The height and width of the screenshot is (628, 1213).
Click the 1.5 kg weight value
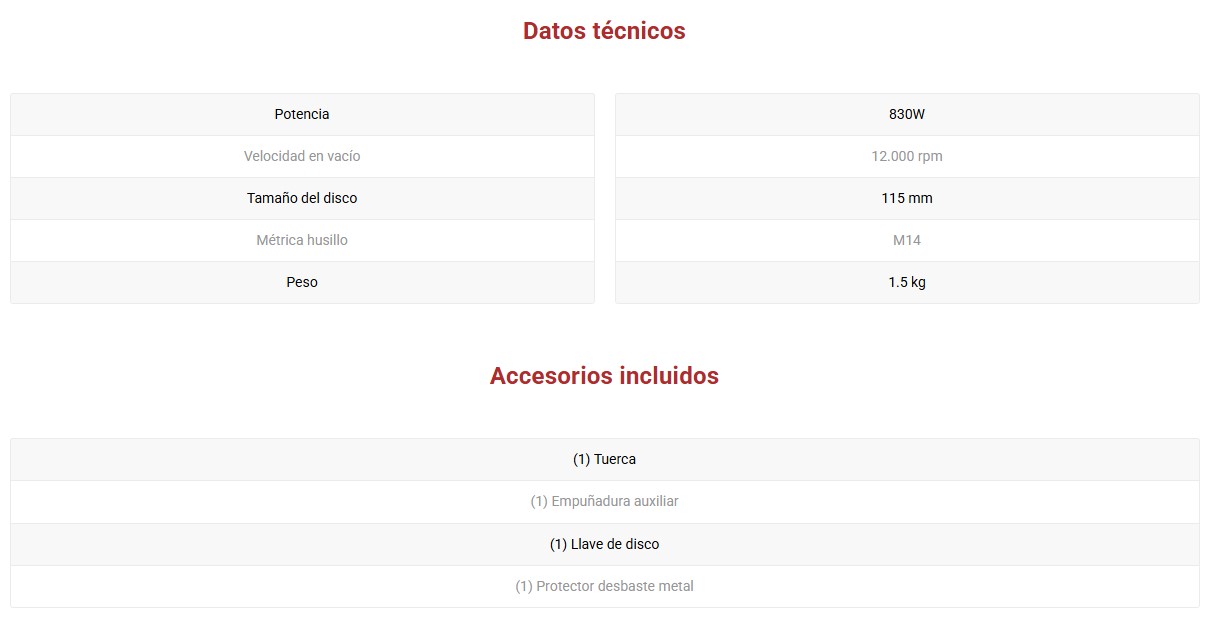907,282
